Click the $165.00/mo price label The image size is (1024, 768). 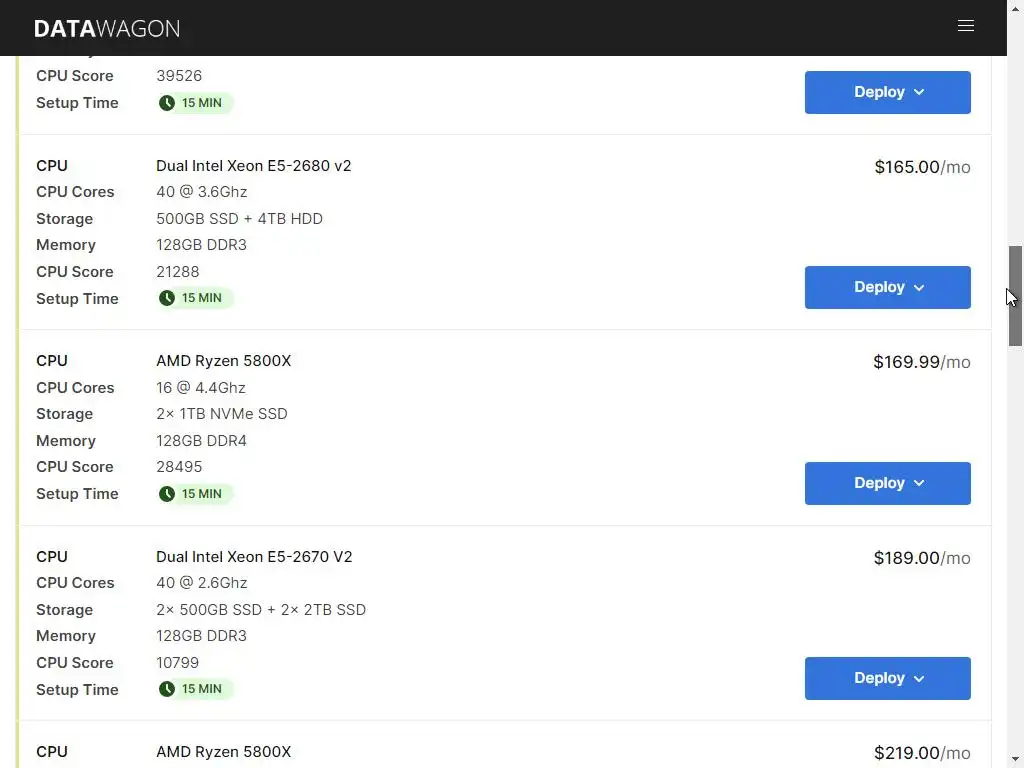point(921,167)
